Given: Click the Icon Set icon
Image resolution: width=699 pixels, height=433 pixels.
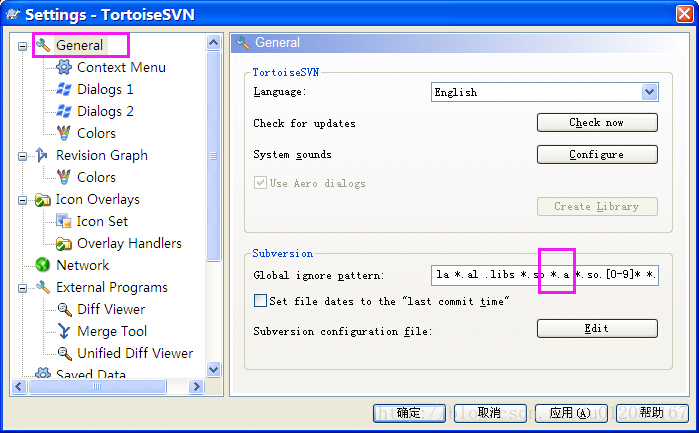Looking at the screenshot, I should pyautogui.click(x=64, y=221).
